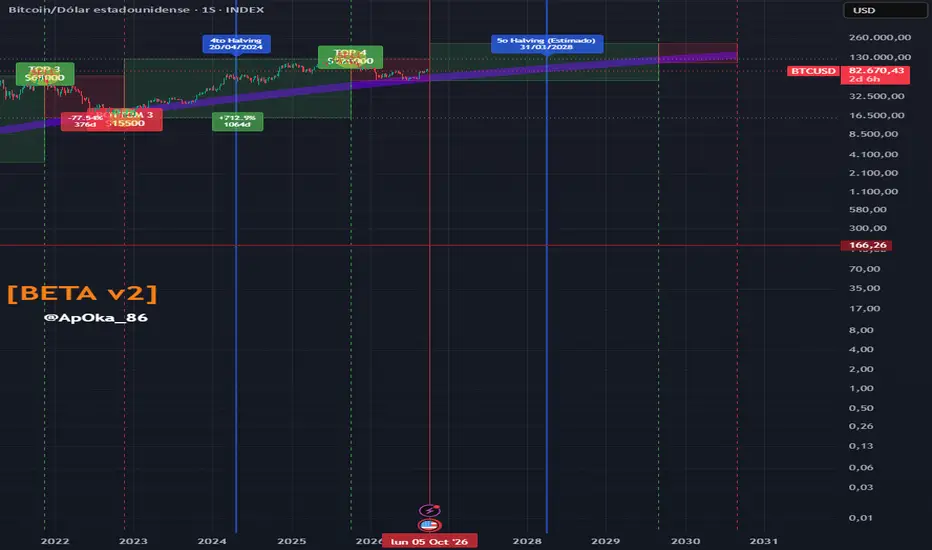Screen dimensions: 932x550
Task: Click 32.500,00 on the price scale
Action: point(877,96)
